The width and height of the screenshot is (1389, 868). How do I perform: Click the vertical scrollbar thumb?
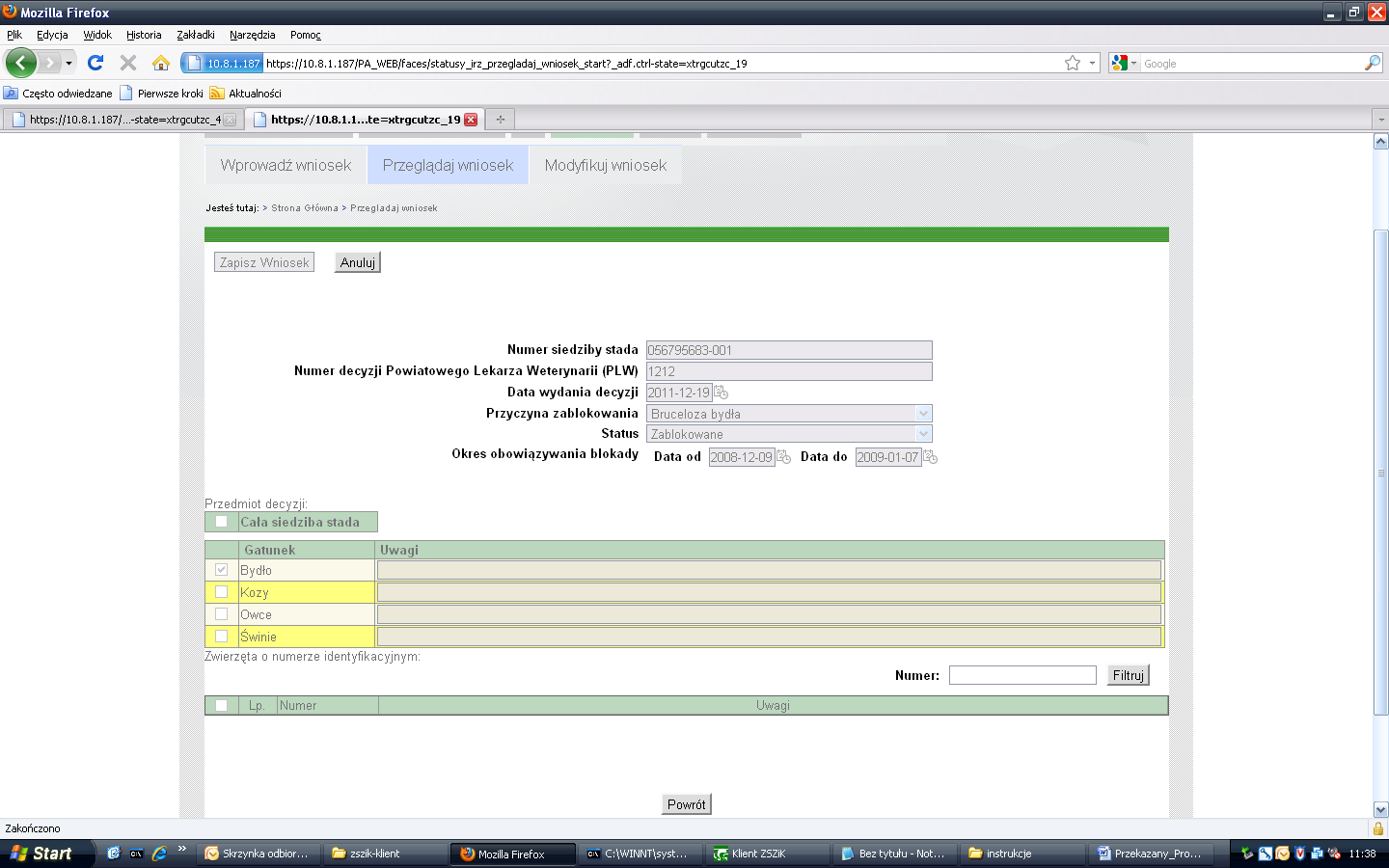[1381, 473]
